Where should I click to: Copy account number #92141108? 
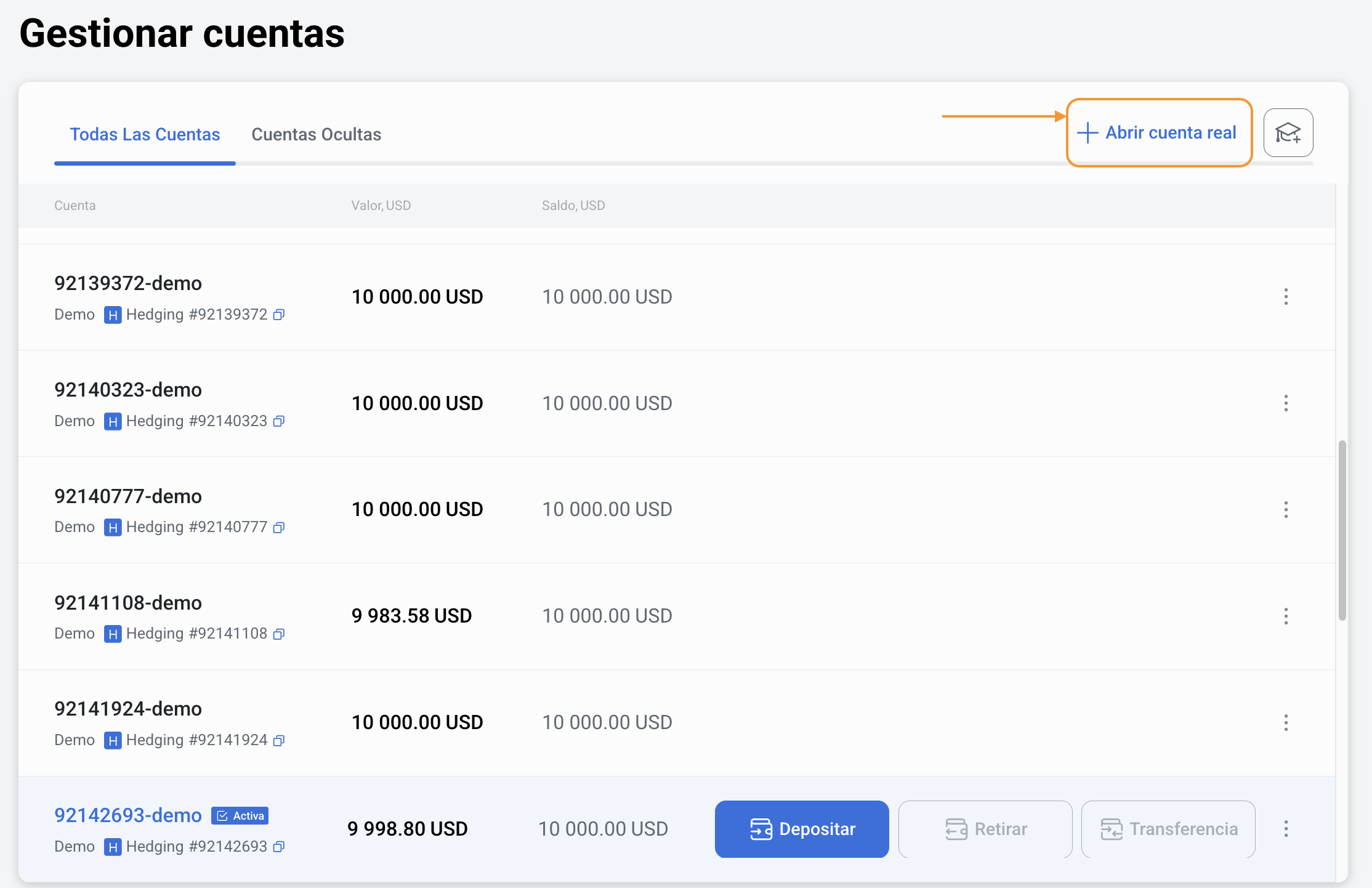279,634
